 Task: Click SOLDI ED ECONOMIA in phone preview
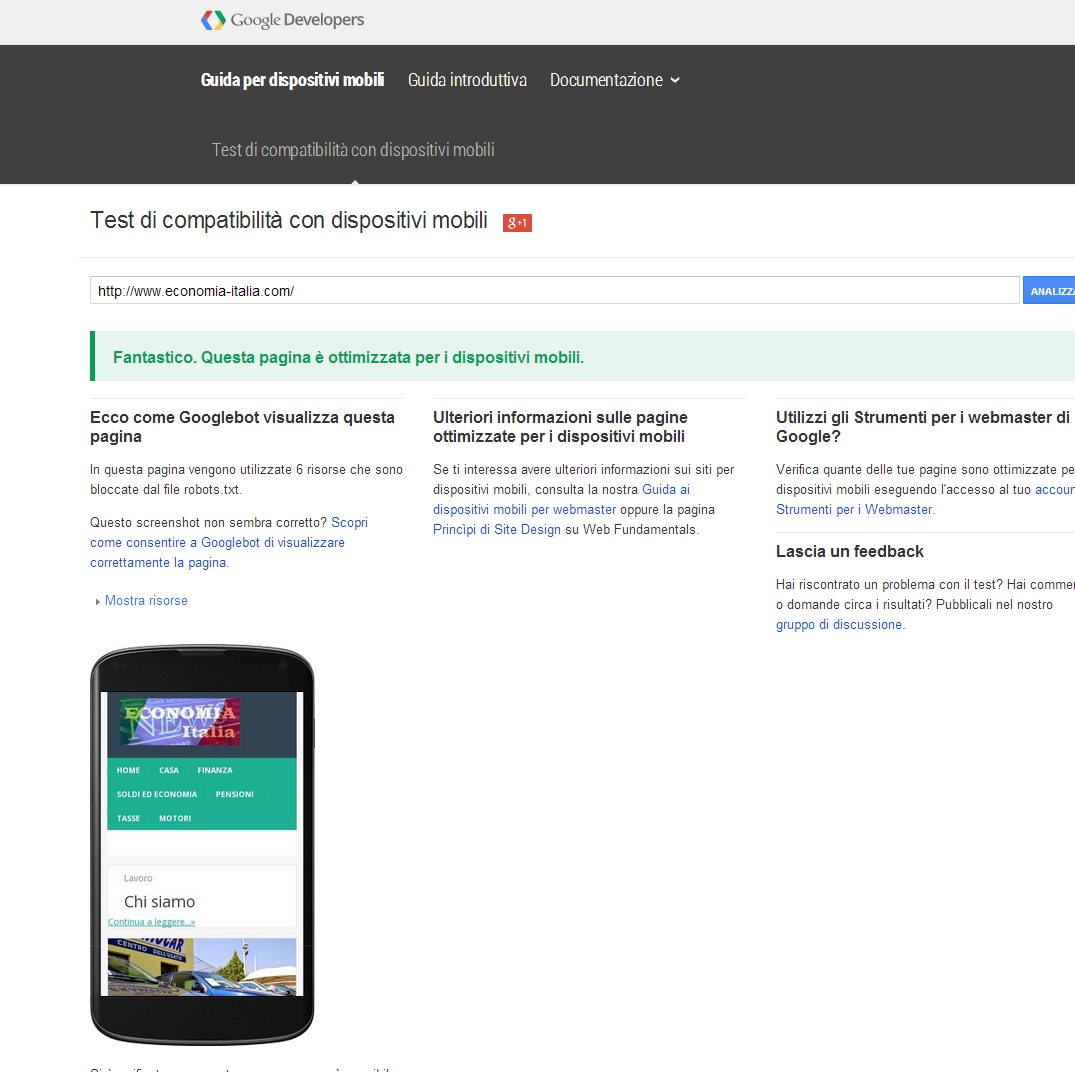[x=157, y=794]
